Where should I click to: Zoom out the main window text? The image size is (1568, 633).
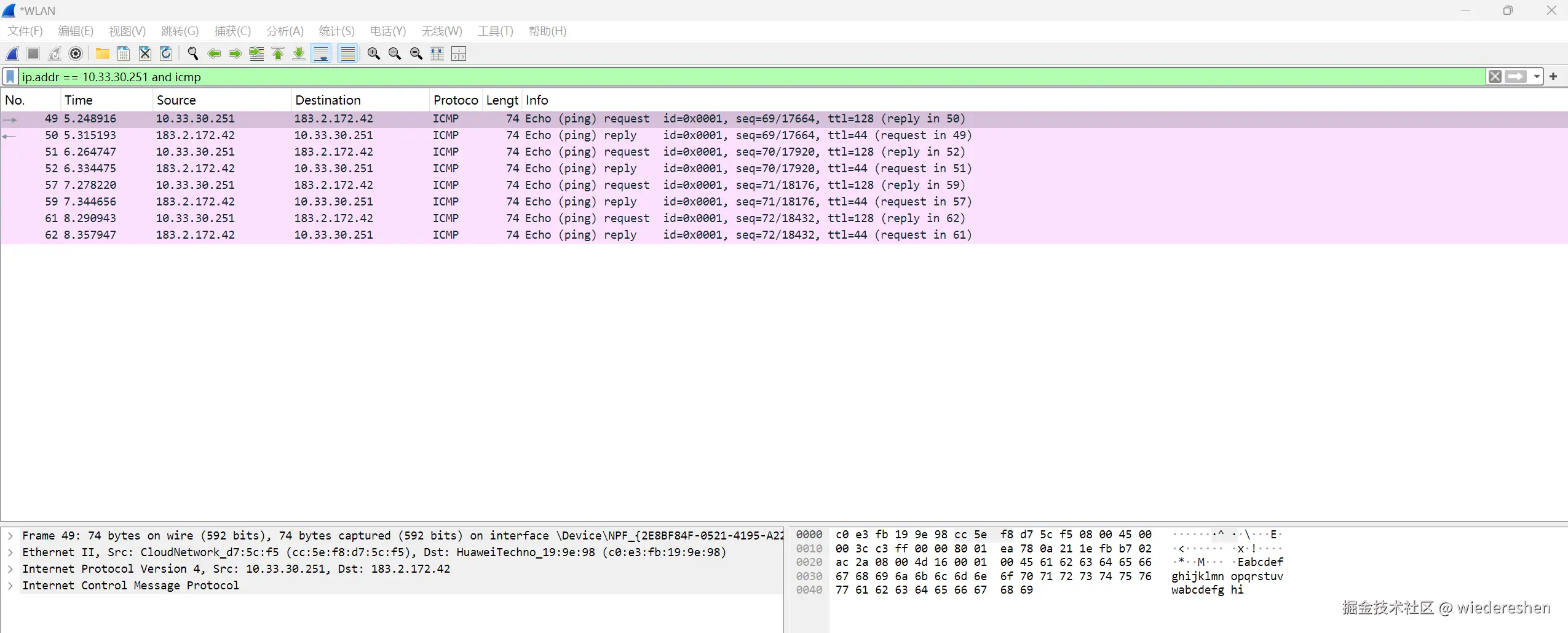click(395, 54)
